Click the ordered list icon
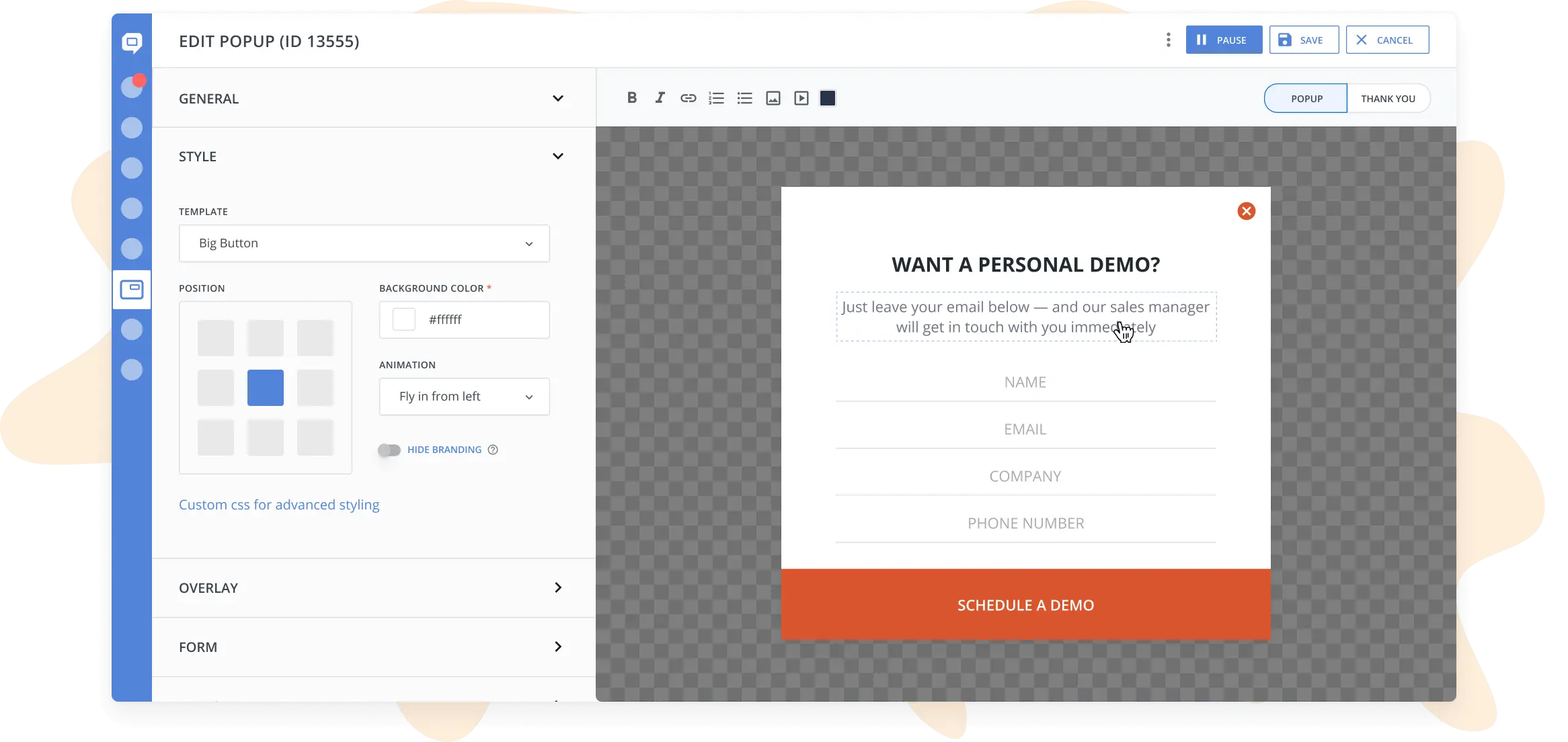The image size is (1568, 742). click(716, 97)
